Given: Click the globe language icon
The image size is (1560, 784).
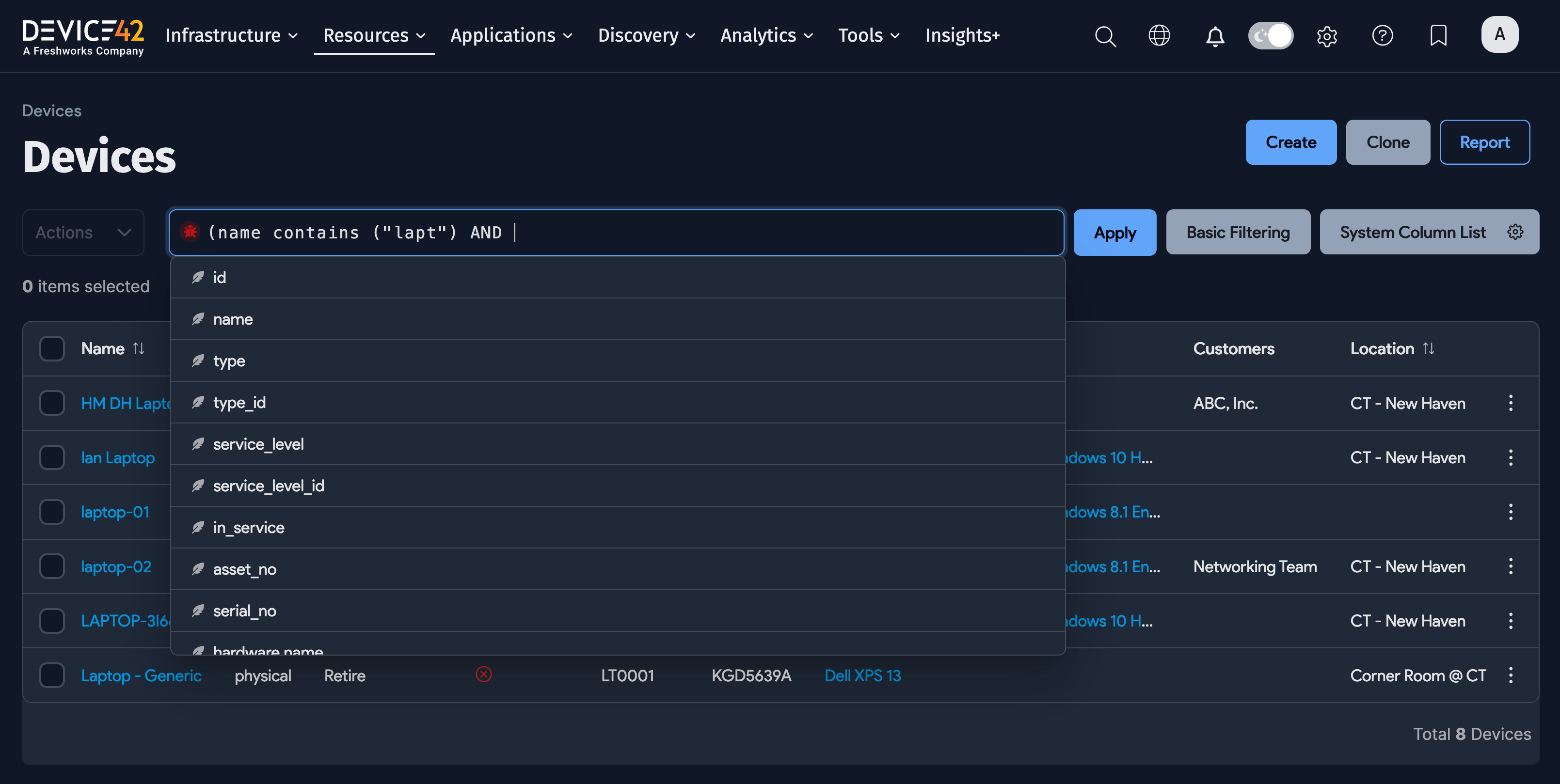Looking at the screenshot, I should [1160, 35].
